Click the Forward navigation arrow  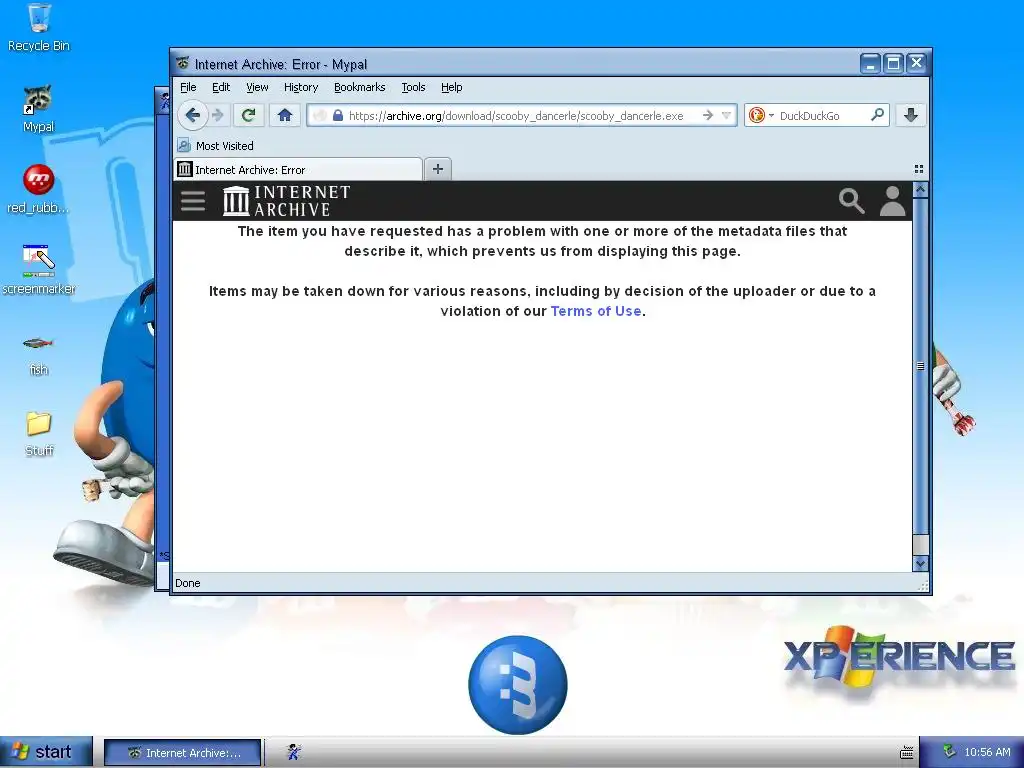pos(218,116)
